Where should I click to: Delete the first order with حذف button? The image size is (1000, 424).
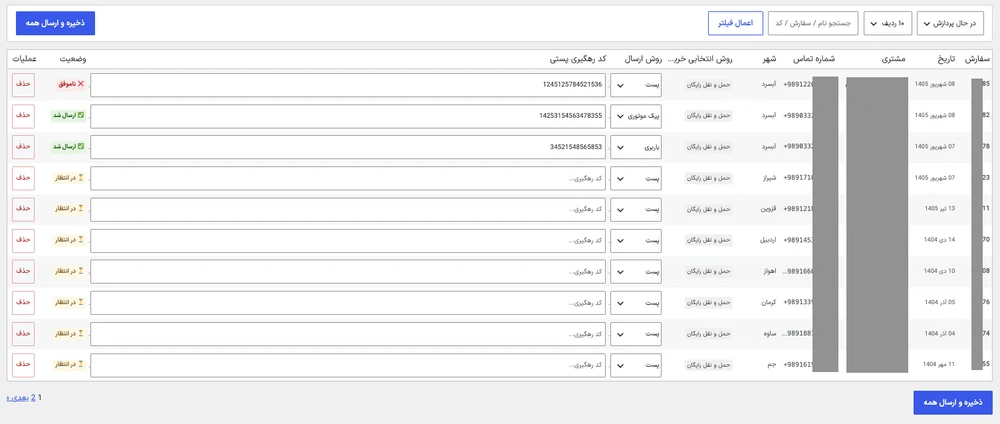click(x=23, y=84)
